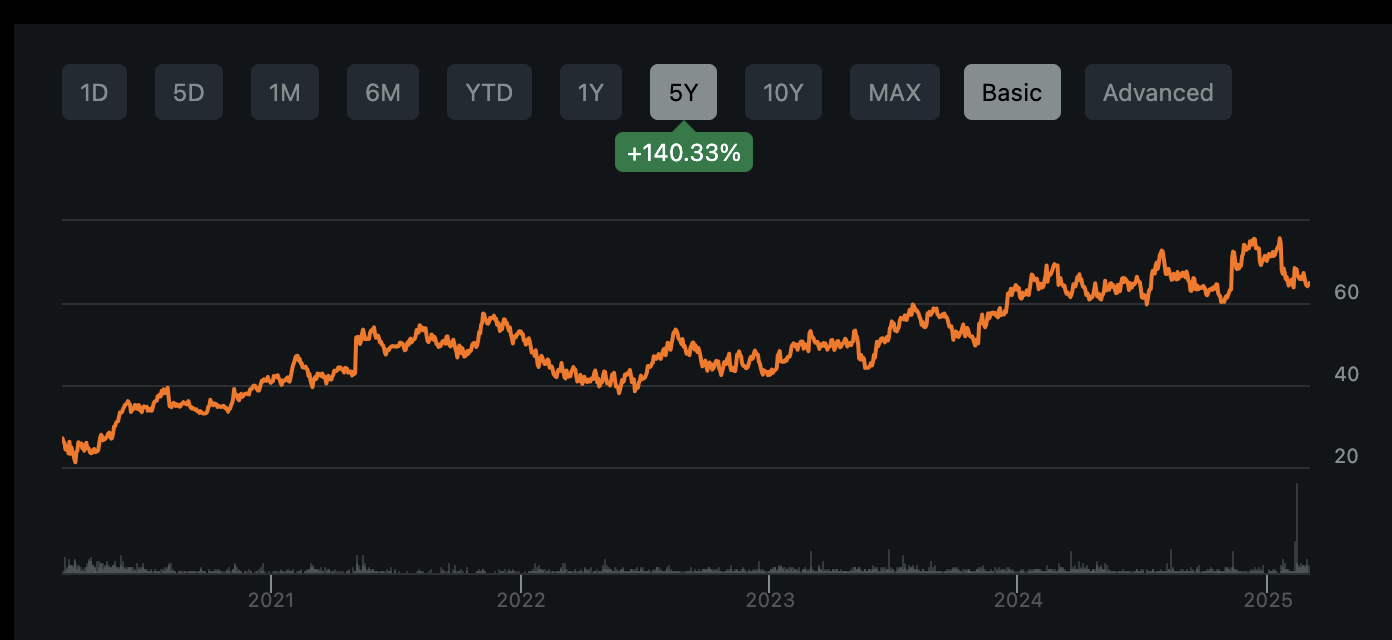This screenshot has width=1392, height=640.
Task: Open the Basic chart mode
Action: click(x=1012, y=91)
